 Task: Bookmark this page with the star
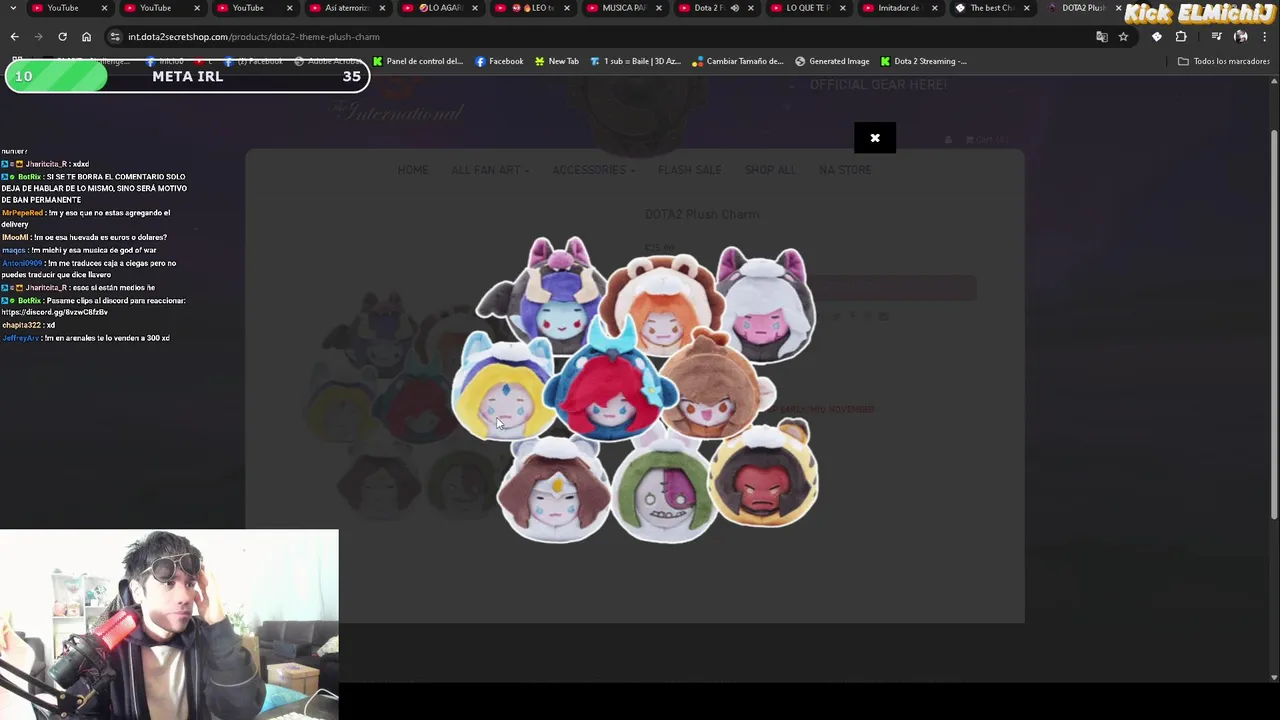(x=1123, y=37)
